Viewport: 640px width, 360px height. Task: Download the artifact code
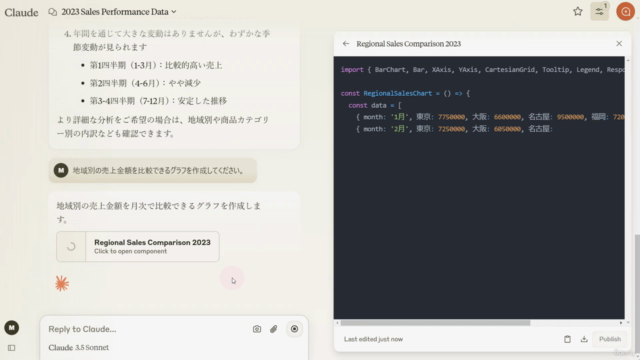click(584, 339)
